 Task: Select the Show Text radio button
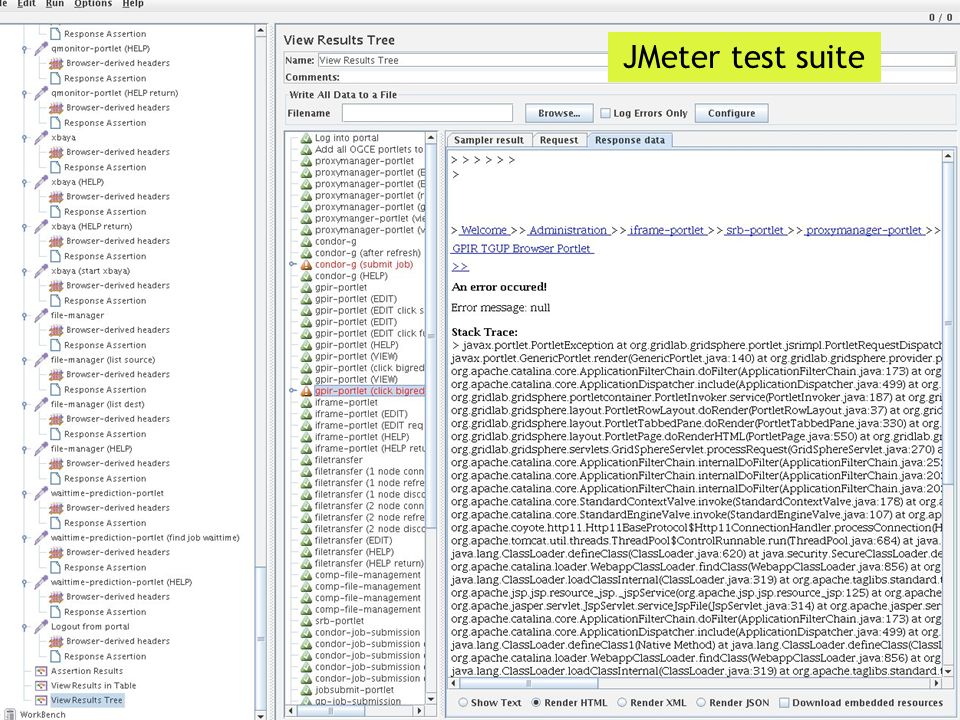coord(463,703)
